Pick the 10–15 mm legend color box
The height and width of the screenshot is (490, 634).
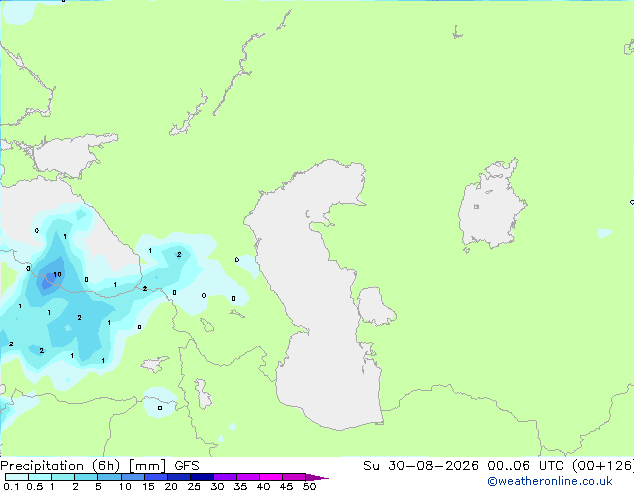132,477
